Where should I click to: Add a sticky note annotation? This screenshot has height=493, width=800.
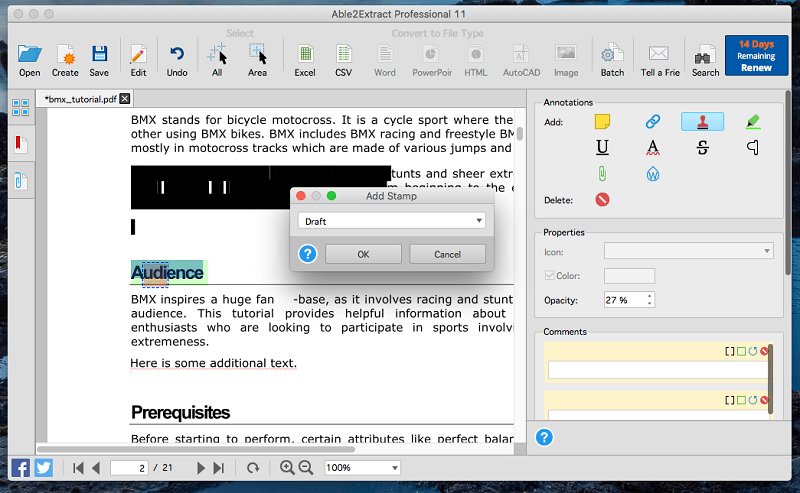pos(602,121)
